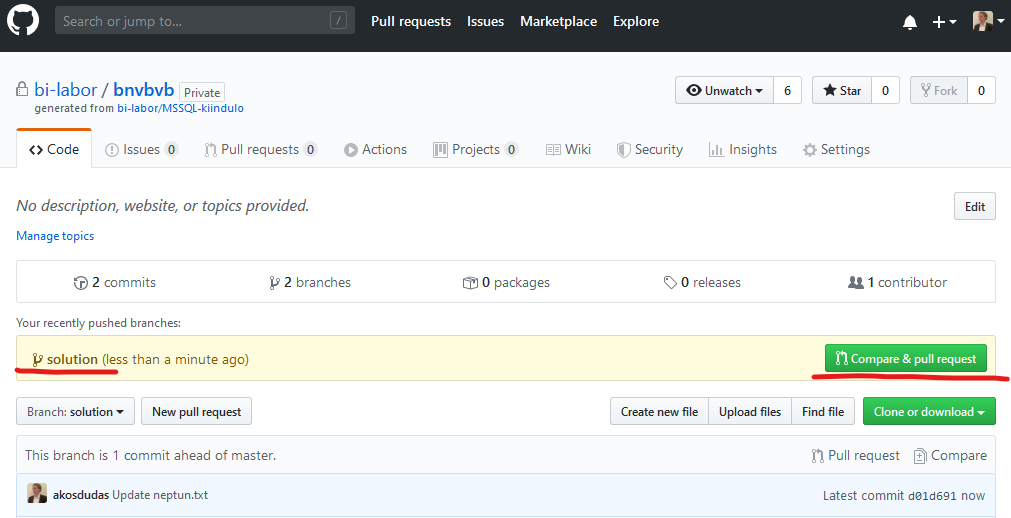The image size is (1011, 518).
Task: View the 6 watchers count
Action: point(787,90)
